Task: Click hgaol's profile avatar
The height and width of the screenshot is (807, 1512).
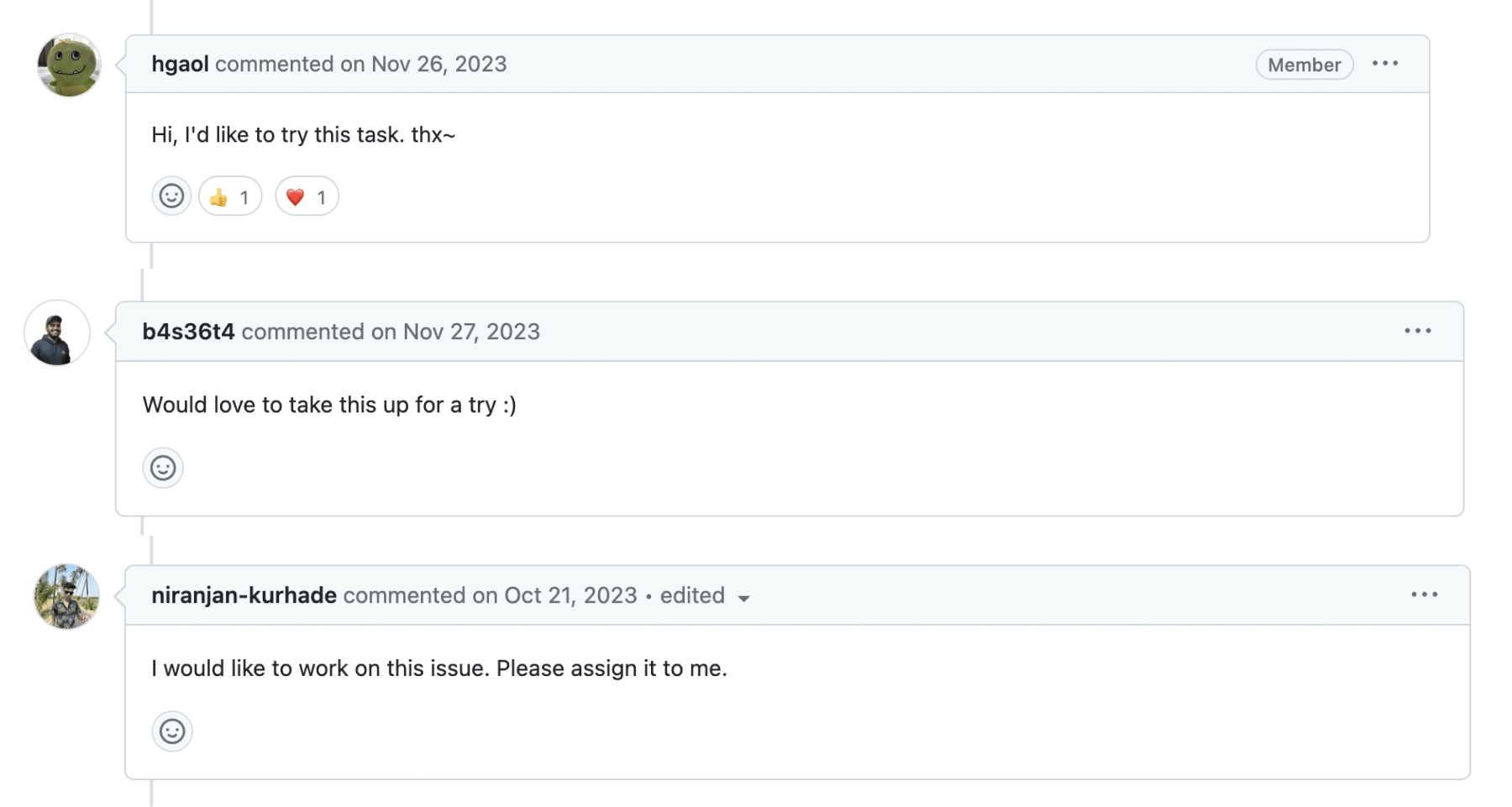Action: 69,64
